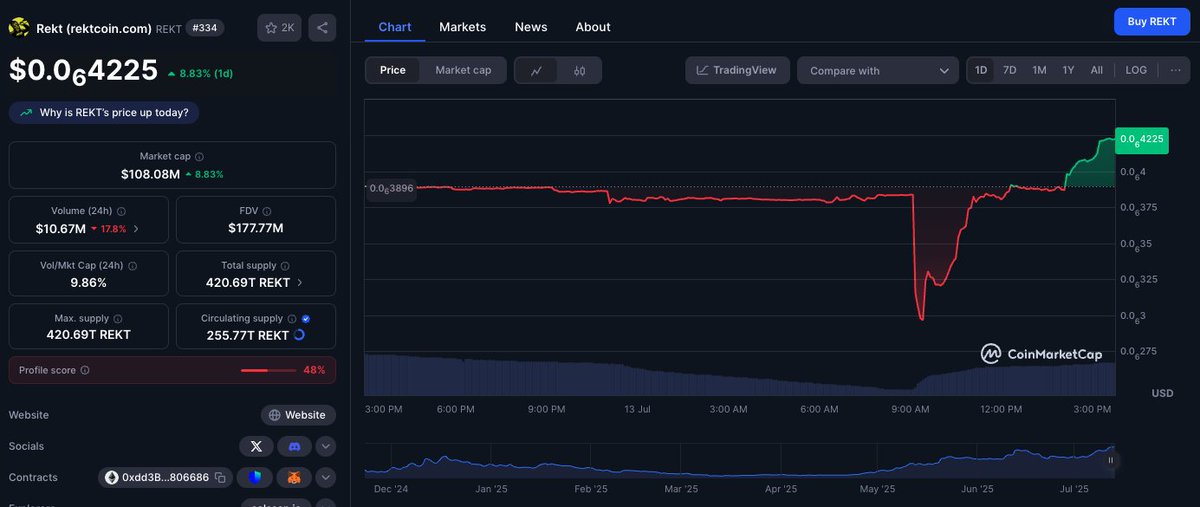The width and height of the screenshot is (1200, 507).
Task: Show Max. supply info icon
Action: [x=116, y=318]
